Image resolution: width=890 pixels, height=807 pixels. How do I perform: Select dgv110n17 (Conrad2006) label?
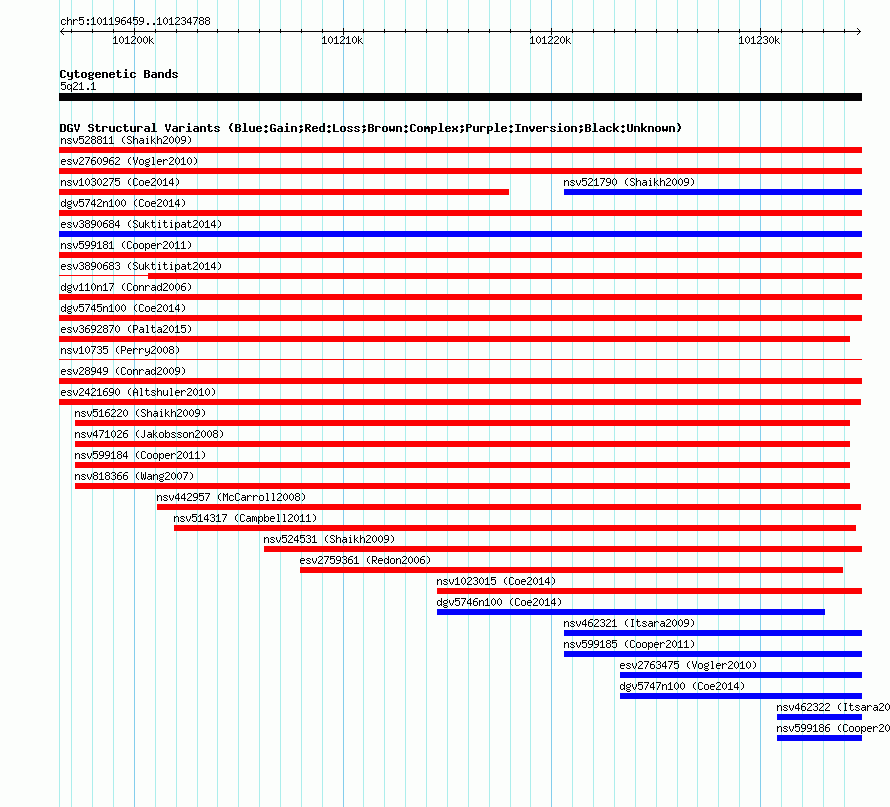point(126,287)
